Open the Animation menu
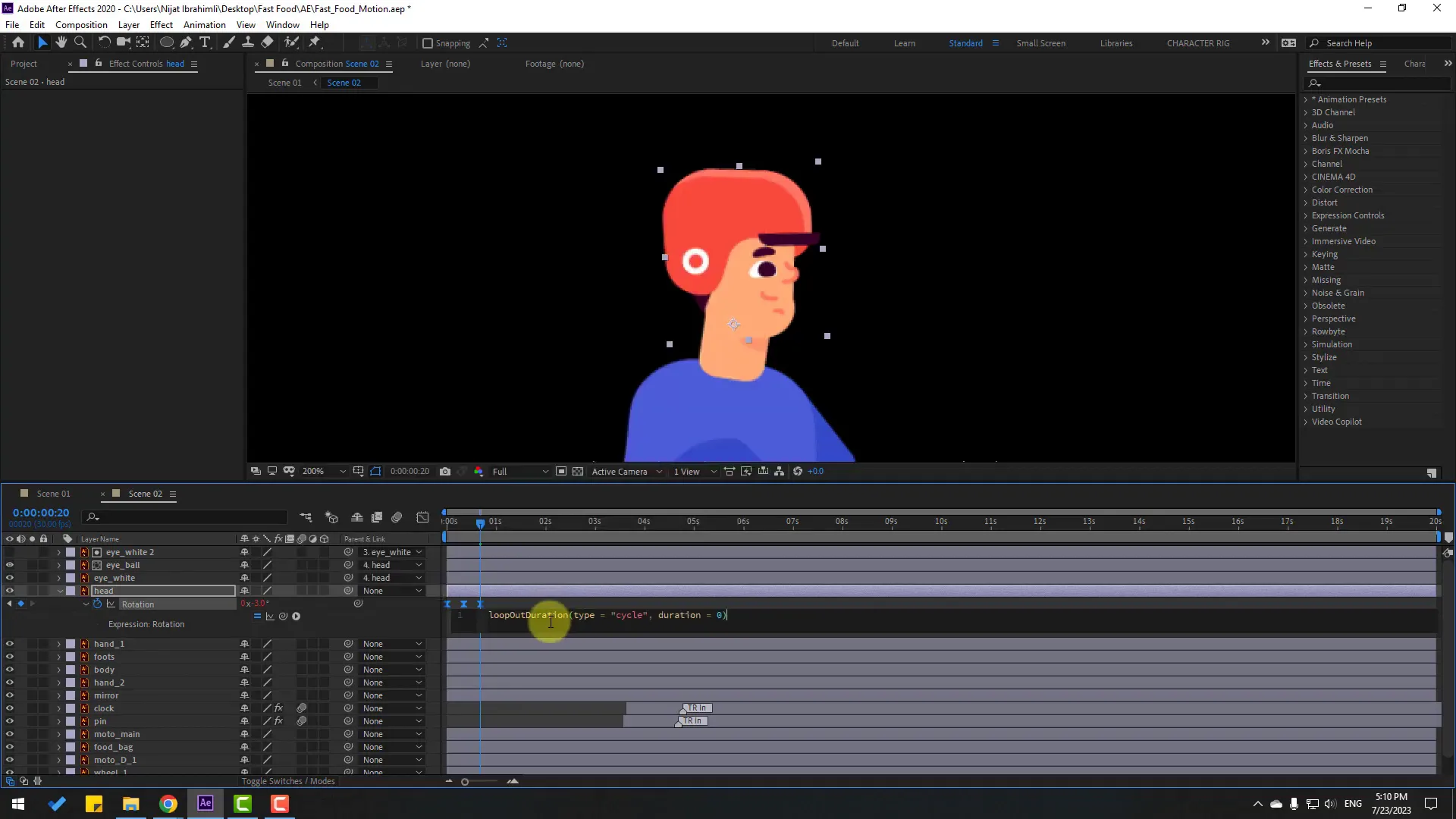 (x=204, y=24)
